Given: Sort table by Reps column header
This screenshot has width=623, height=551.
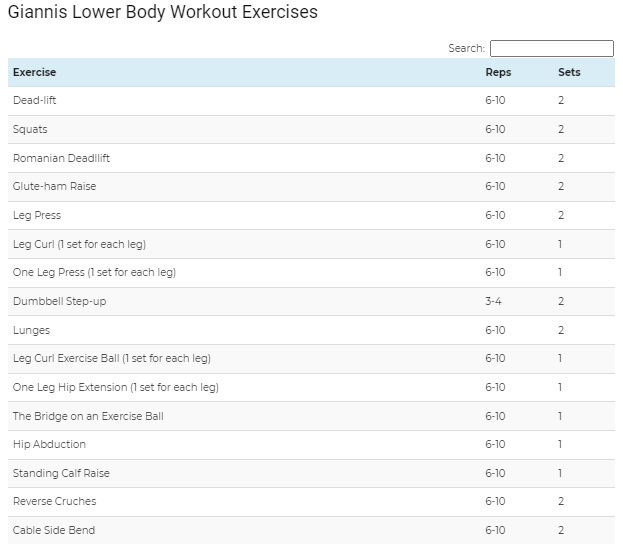Looking at the screenshot, I should pyautogui.click(x=498, y=72).
